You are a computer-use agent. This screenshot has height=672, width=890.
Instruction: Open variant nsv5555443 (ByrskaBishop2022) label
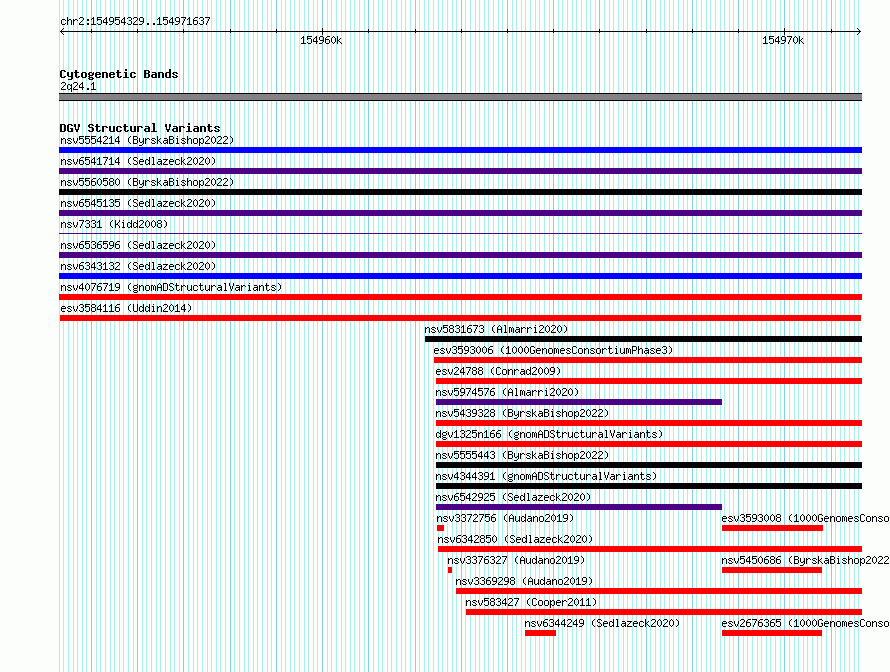pyautogui.click(x=522, y=455)
